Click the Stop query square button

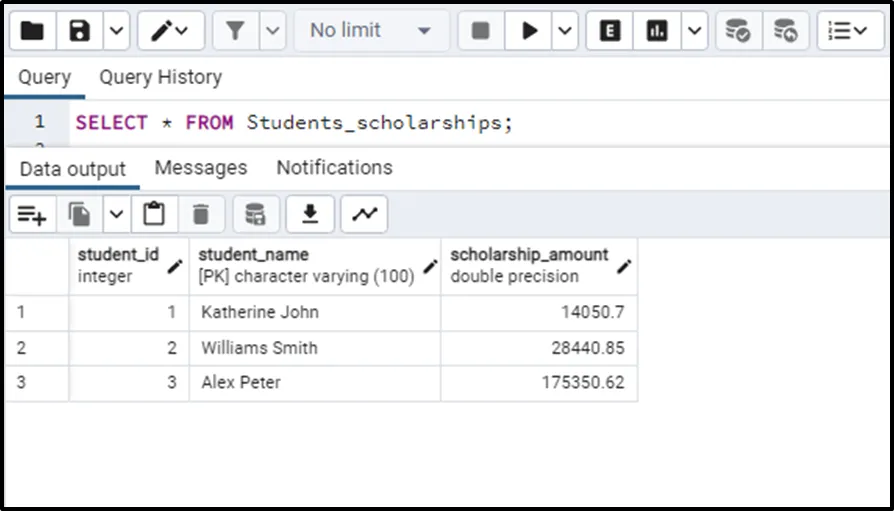coord(480,31)
